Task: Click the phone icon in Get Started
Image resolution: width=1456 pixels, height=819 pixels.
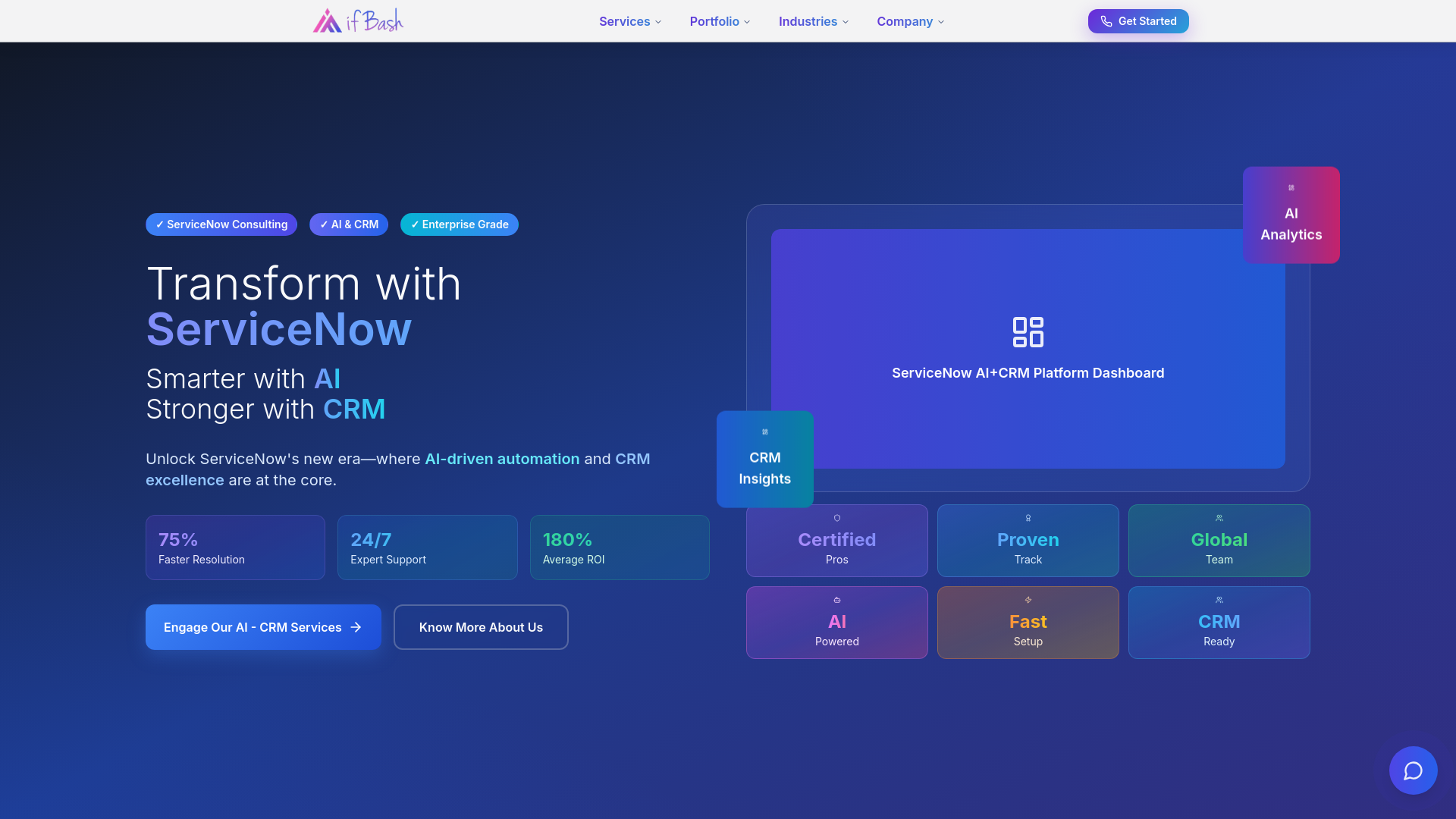Action: [1106, 21]
